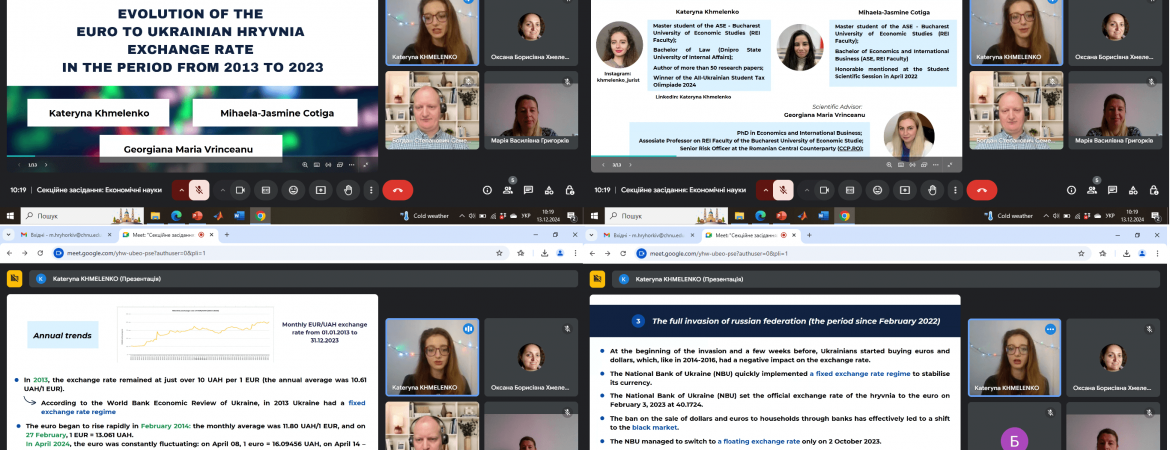The height and width of the screenshot is (450, 1170).
Task: Open Word from presenter-bios window taskbar
Action: pos(823,216)
